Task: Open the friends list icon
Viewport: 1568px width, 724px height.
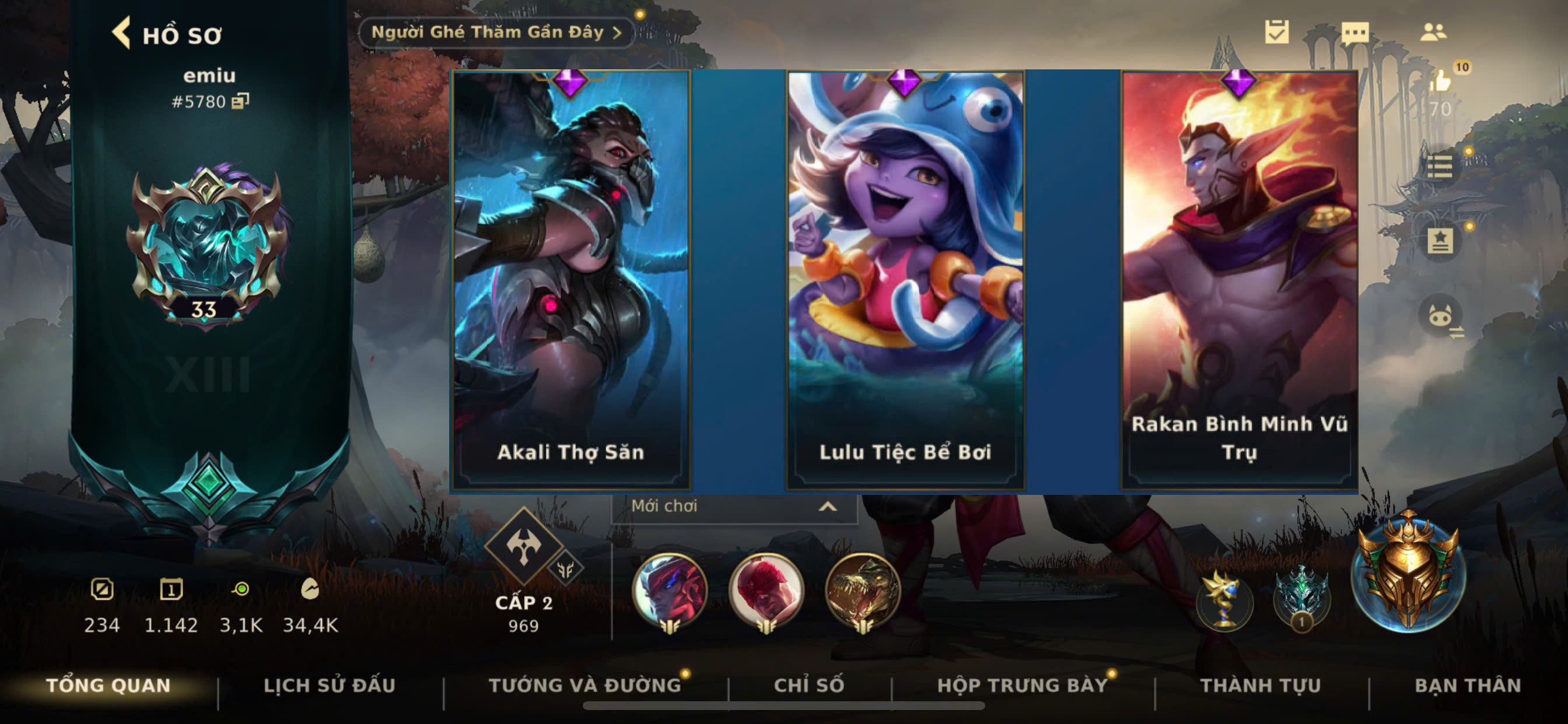Action: click(1433, 31)
